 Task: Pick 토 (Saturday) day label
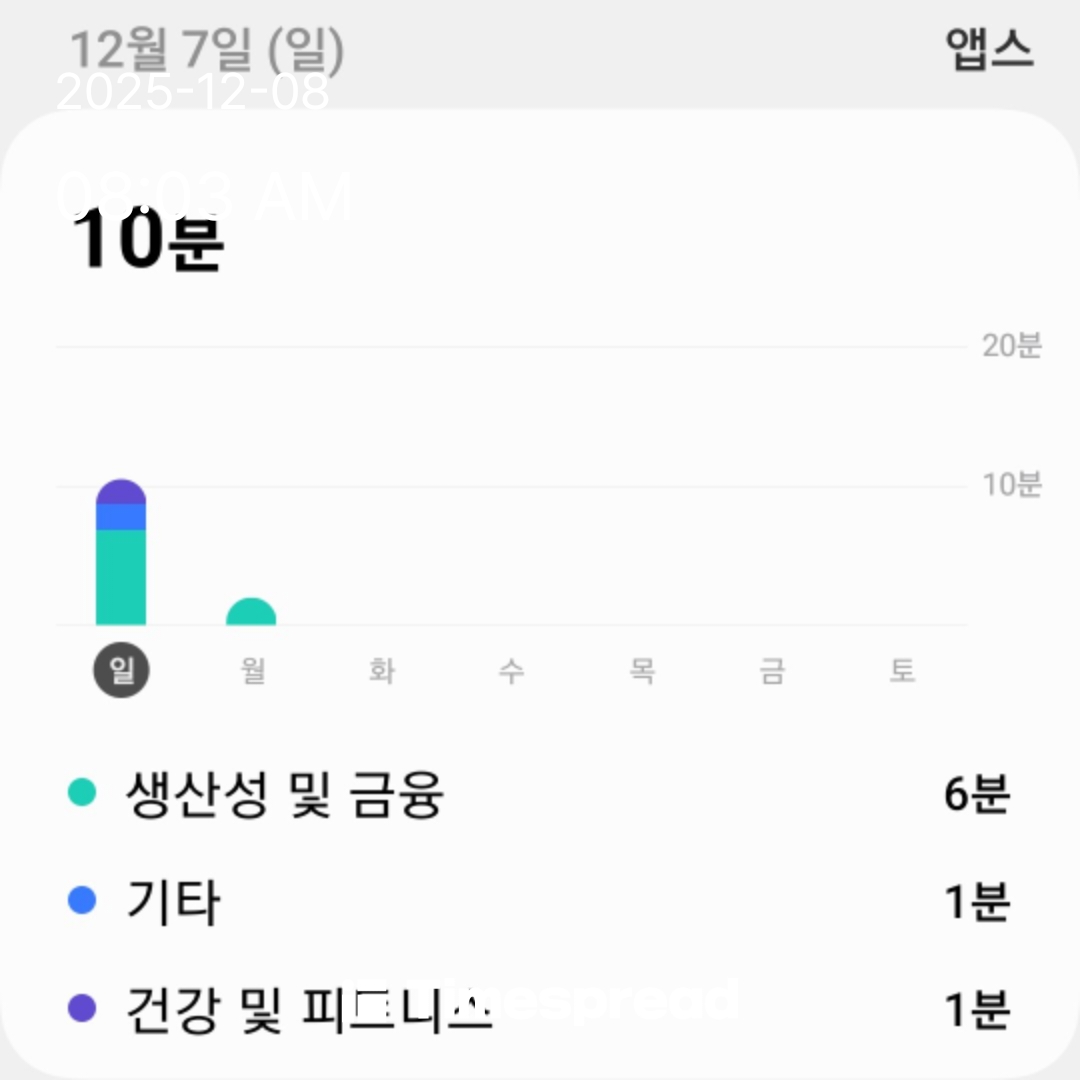click(902, 671)
